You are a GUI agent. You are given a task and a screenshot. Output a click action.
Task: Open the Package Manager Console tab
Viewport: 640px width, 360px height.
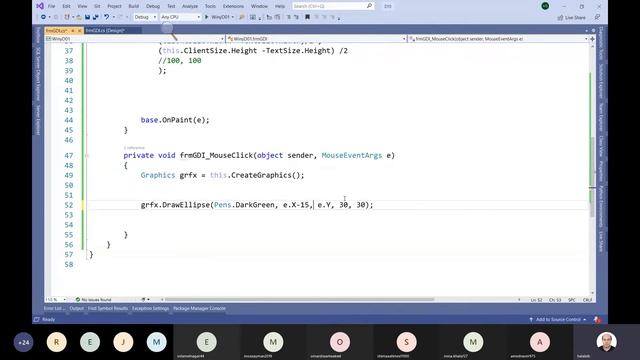199,309
